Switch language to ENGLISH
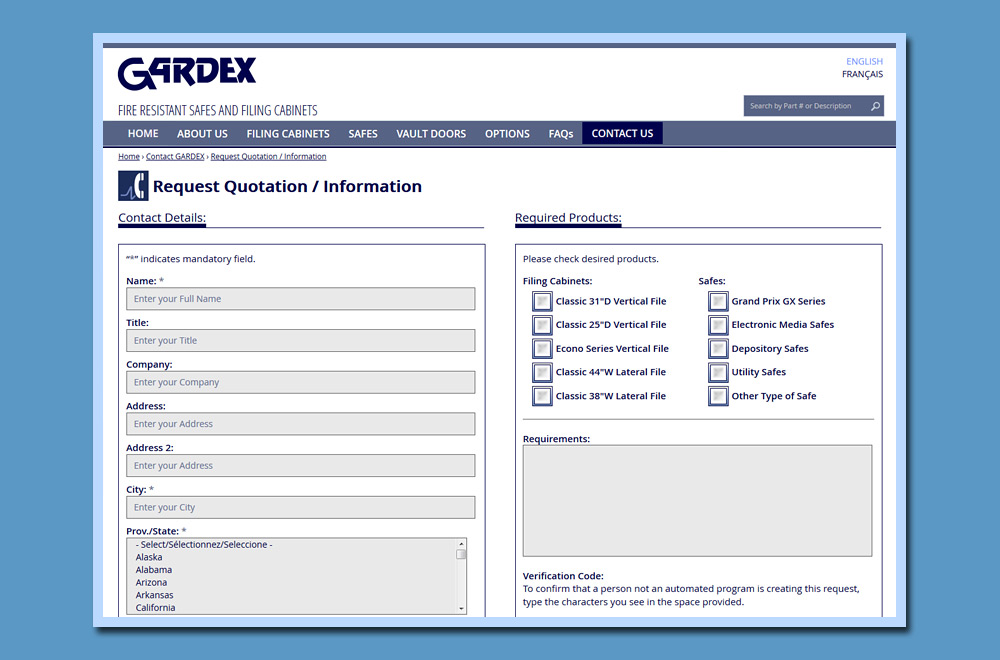The image size is (1000, 660). pyautogui.click(x=864, y=61)
